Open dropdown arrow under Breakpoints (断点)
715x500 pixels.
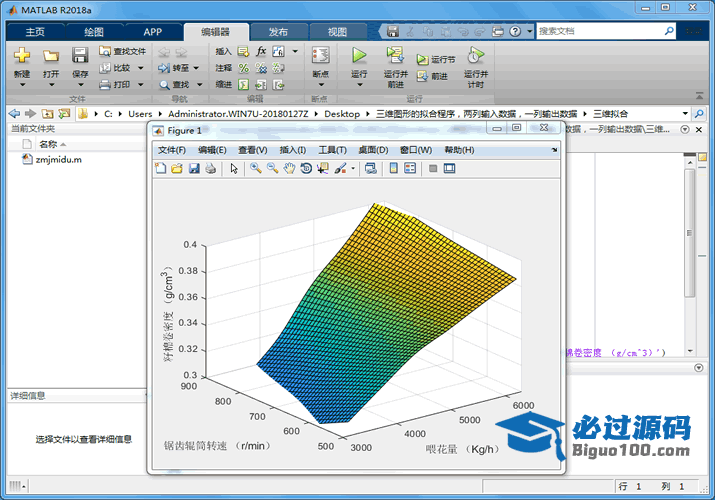pos(321,85)
